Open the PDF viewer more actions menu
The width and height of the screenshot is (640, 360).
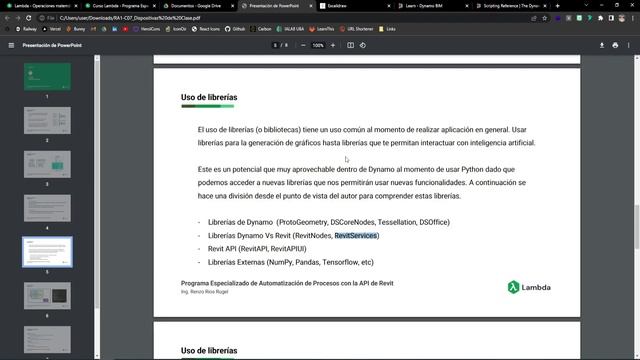[x=629, y=45]
